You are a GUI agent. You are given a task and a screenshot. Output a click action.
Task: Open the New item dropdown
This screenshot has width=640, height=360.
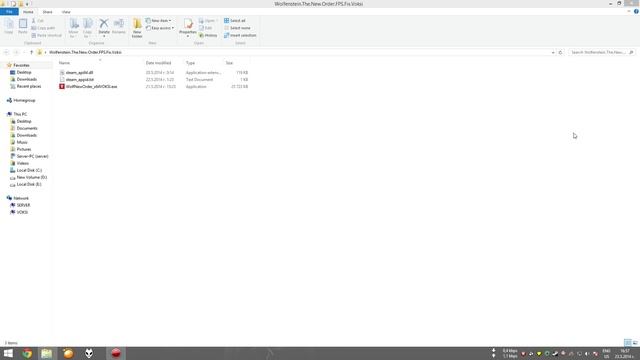(158, 20)
